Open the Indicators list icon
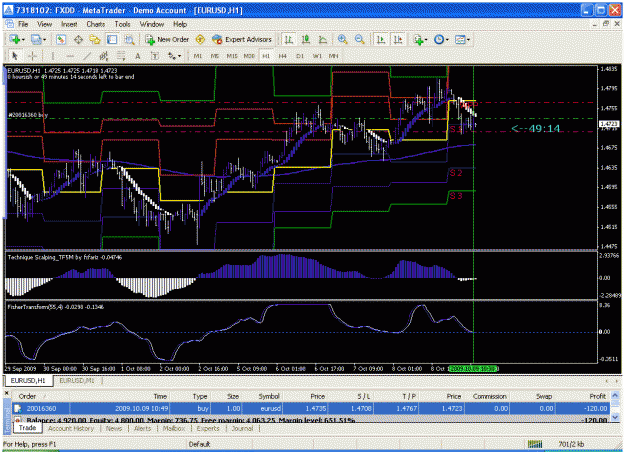The width and height of the screenshot is (625, 452). (x=418, y=39)
